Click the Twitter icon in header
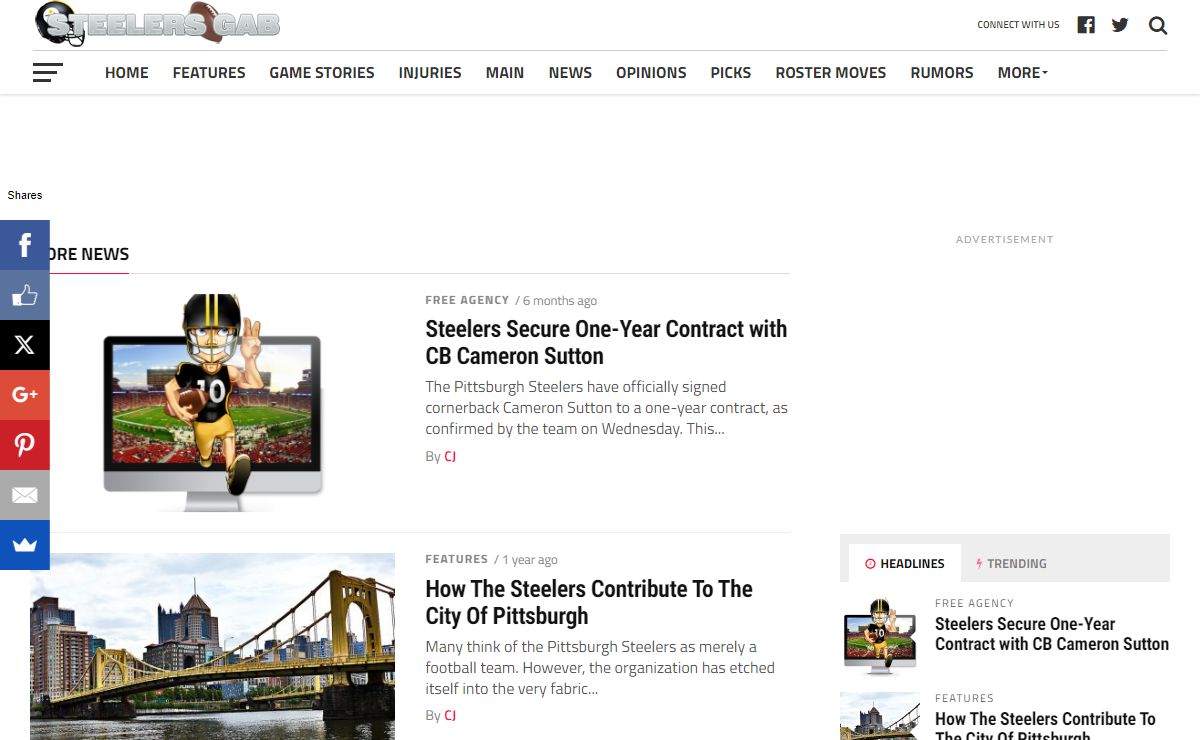The image size is (1200, 740). [x=1120, y=25]
